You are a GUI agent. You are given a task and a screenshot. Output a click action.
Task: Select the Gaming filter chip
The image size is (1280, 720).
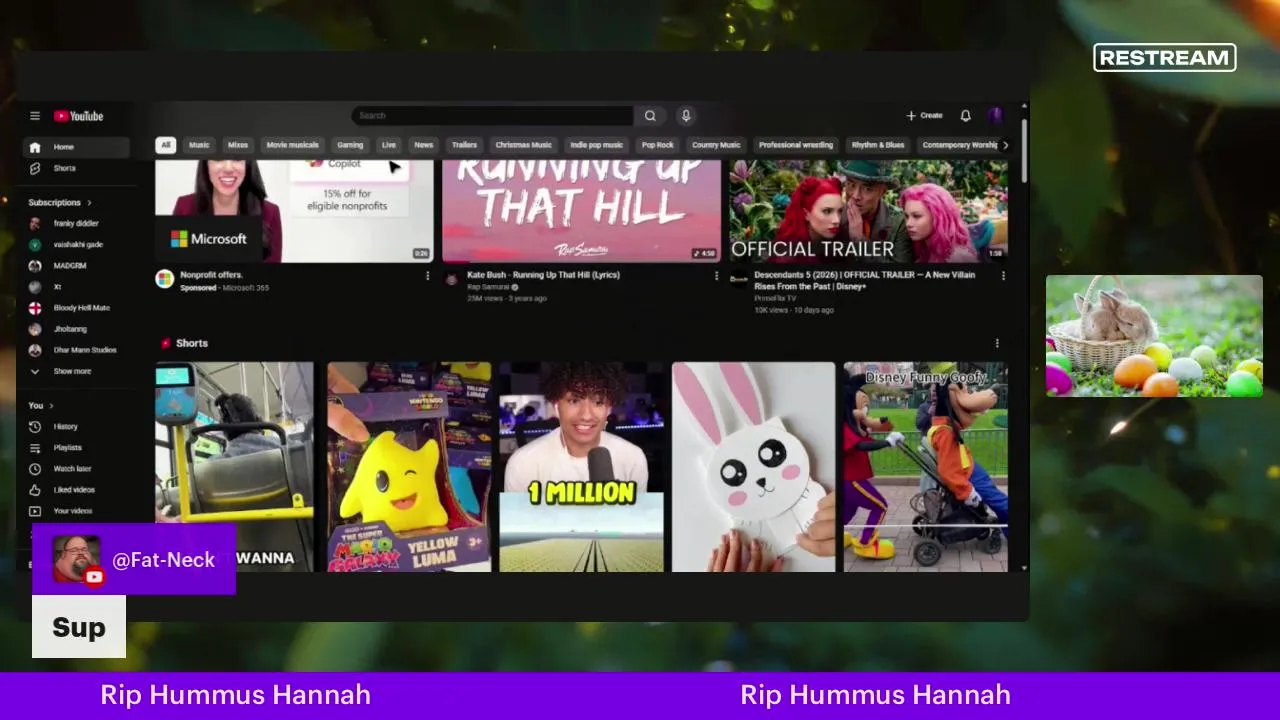pyautogui.click(x=350, y=145)
